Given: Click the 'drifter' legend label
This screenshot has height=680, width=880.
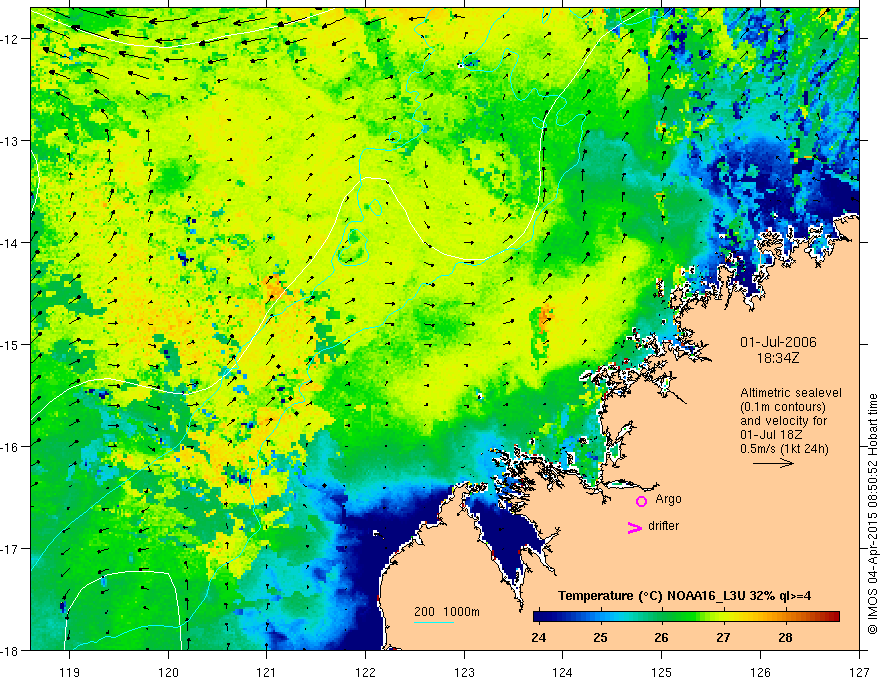Looking at the screenshot, I should pyautogui.click(x=663, y=526).
